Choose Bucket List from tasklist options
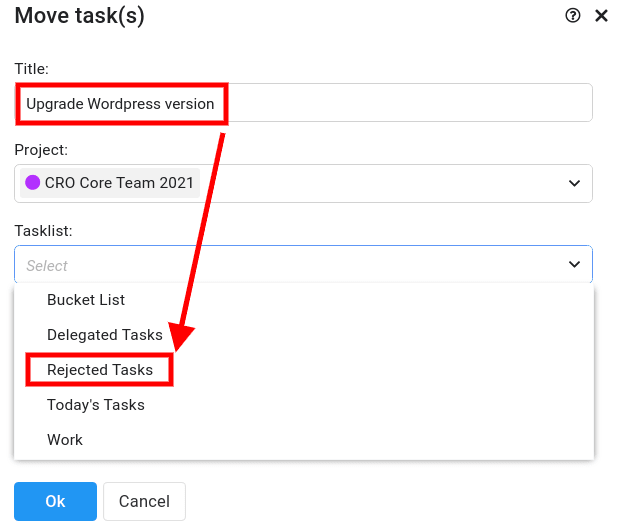This screenshot has width=623, height=529. (x=86, y=300)
